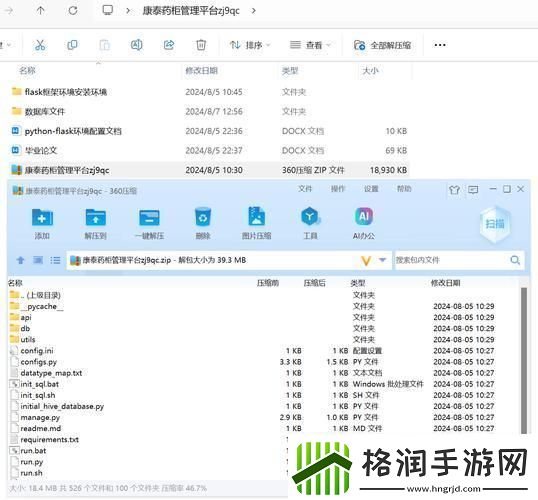Open the 排序 sort dropdown

coord(250,45)
